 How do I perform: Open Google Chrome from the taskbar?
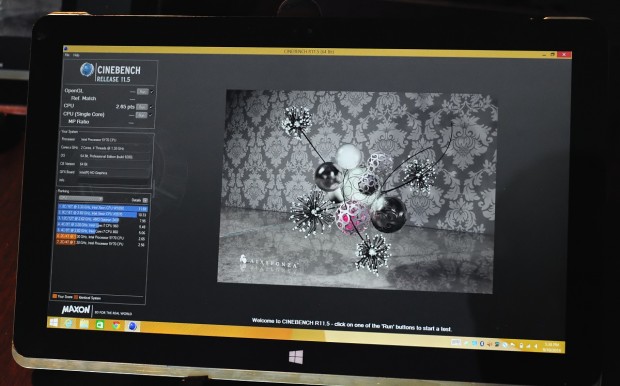[x=116, y=325]
